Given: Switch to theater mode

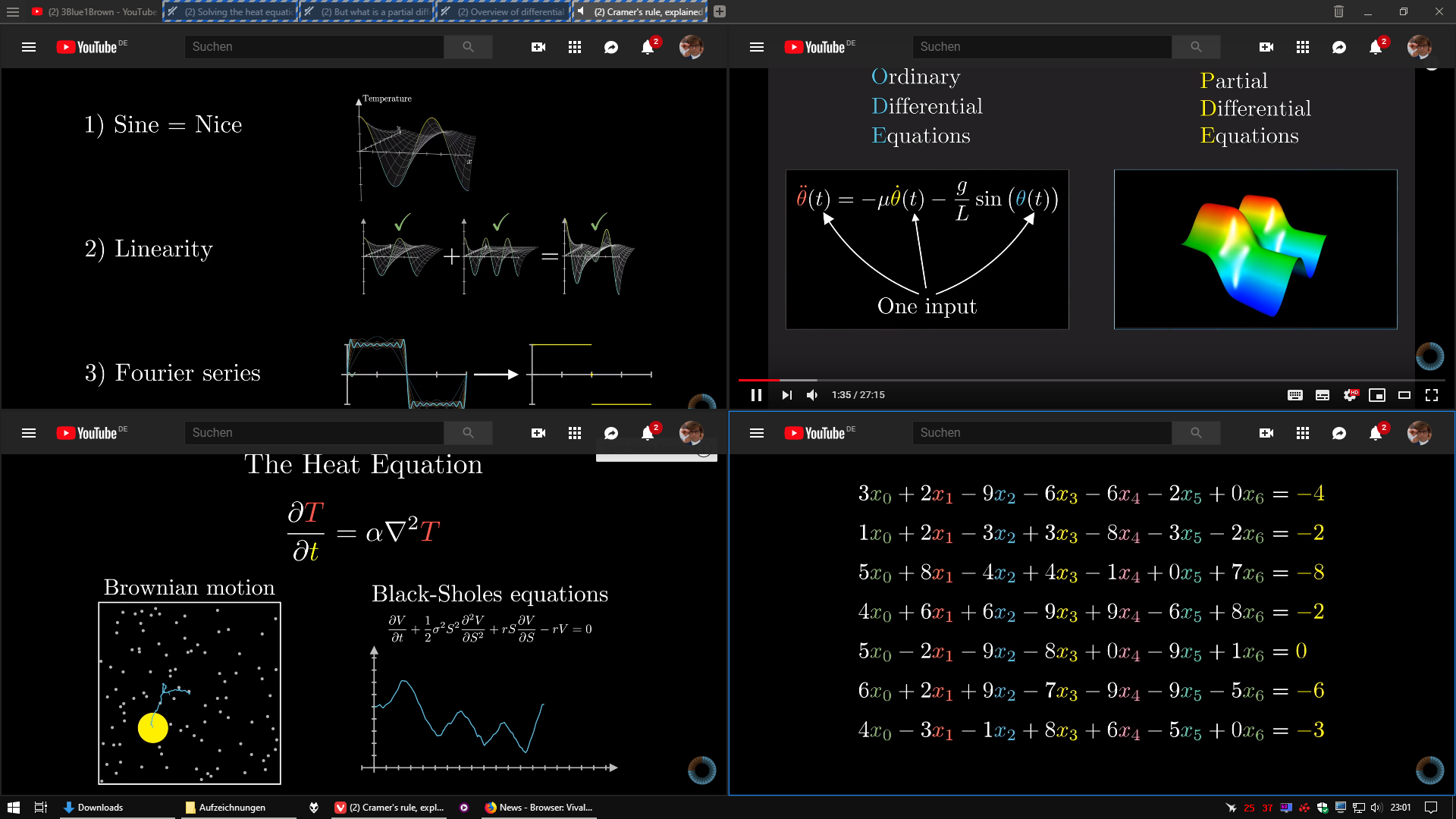Looking at the screenshot, I should pos(1404,395).
